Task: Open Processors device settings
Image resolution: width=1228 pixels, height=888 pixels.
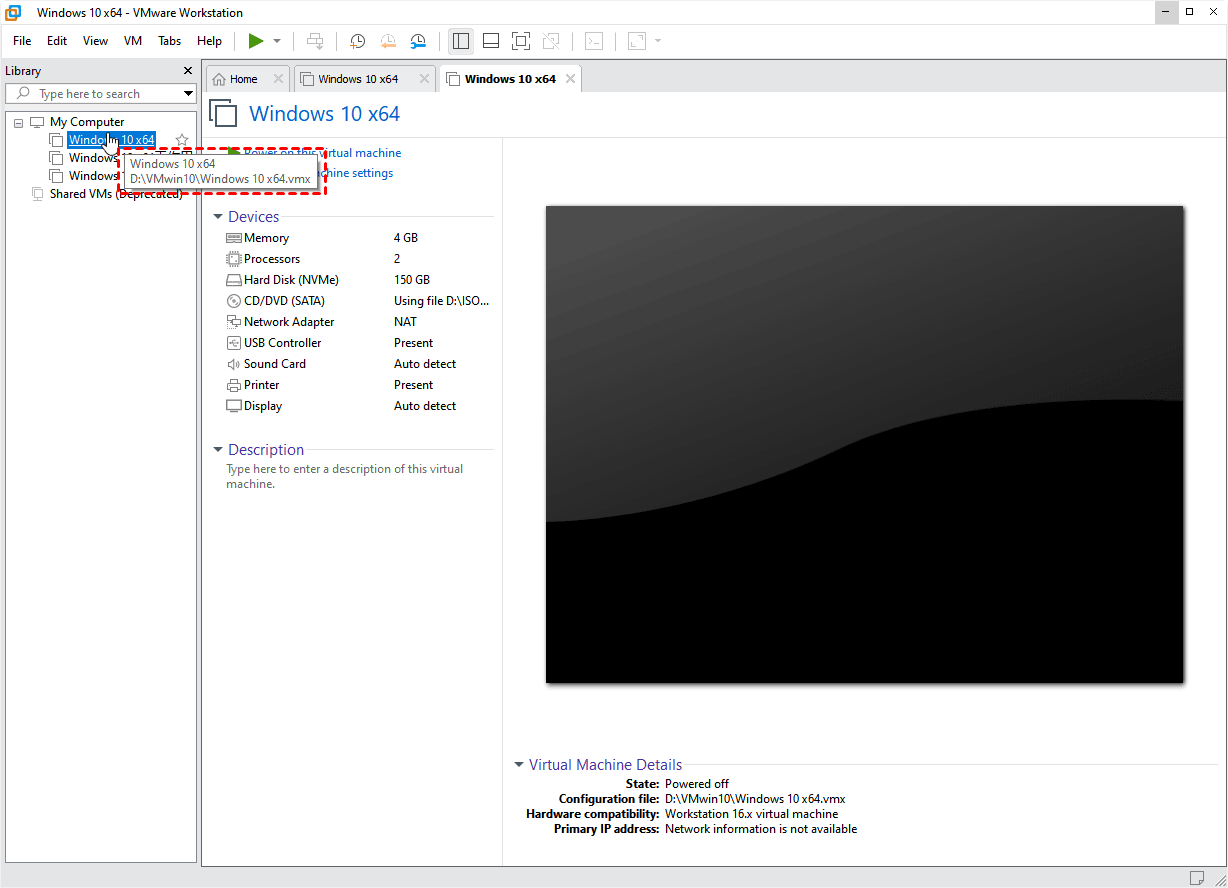Action: click(270, 258)
